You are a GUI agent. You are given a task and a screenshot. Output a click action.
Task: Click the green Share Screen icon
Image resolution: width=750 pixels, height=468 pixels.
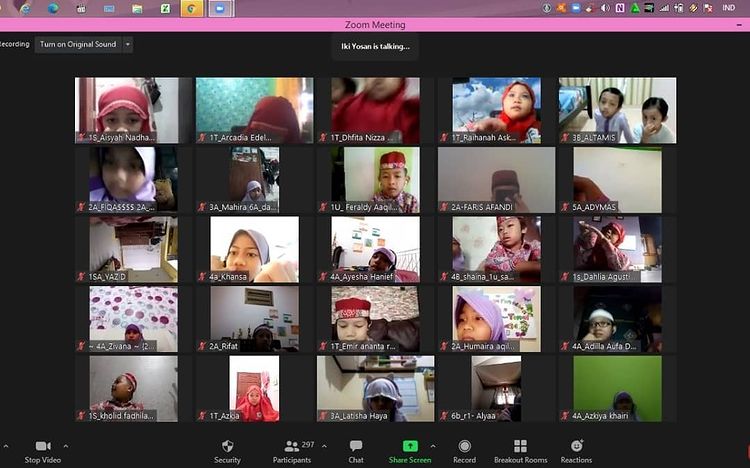pos(410,446)
